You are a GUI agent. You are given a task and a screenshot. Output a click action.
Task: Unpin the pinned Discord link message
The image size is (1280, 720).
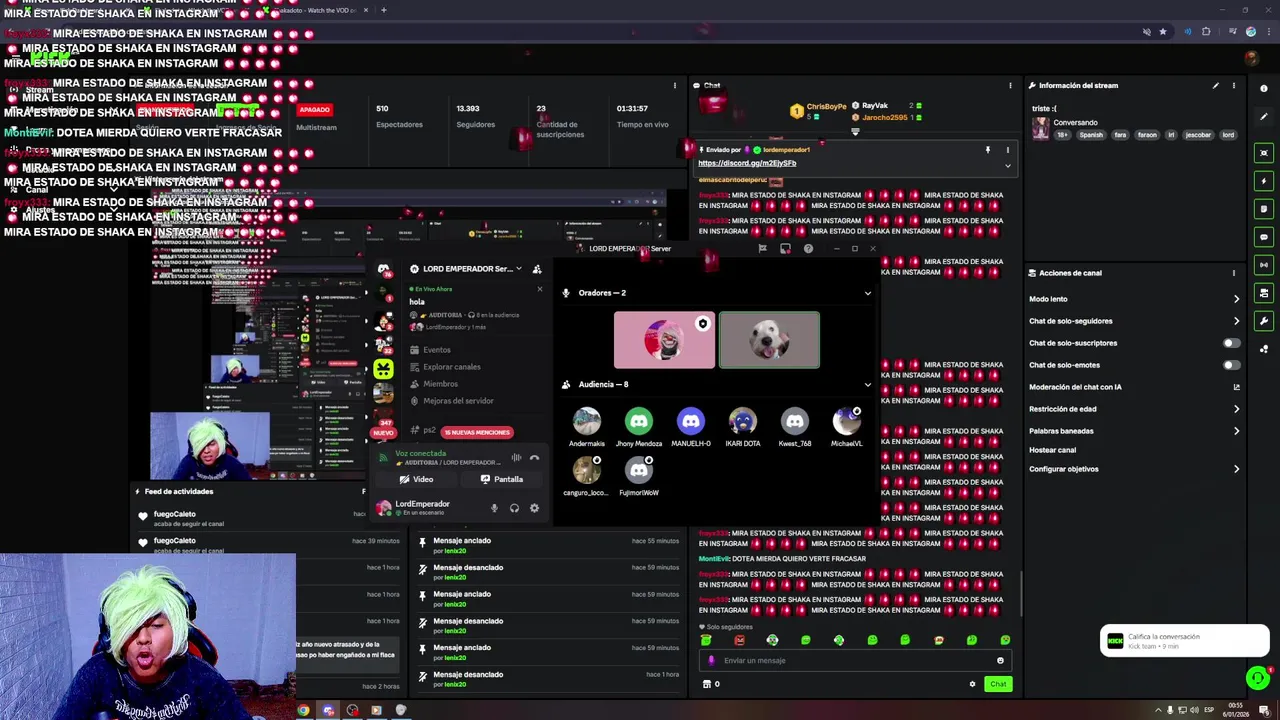(987, 150)
